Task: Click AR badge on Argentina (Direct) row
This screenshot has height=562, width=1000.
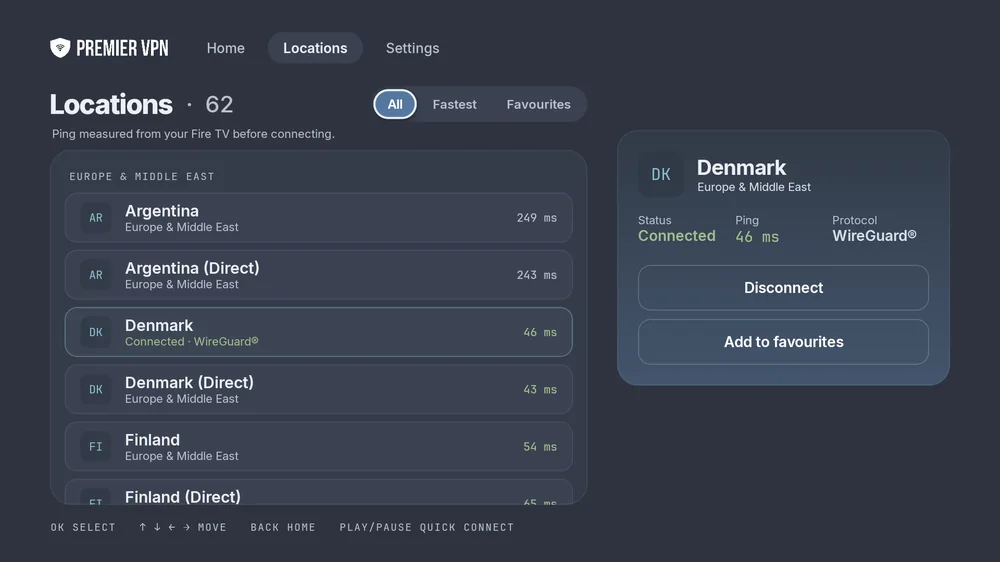Action: 96,275
